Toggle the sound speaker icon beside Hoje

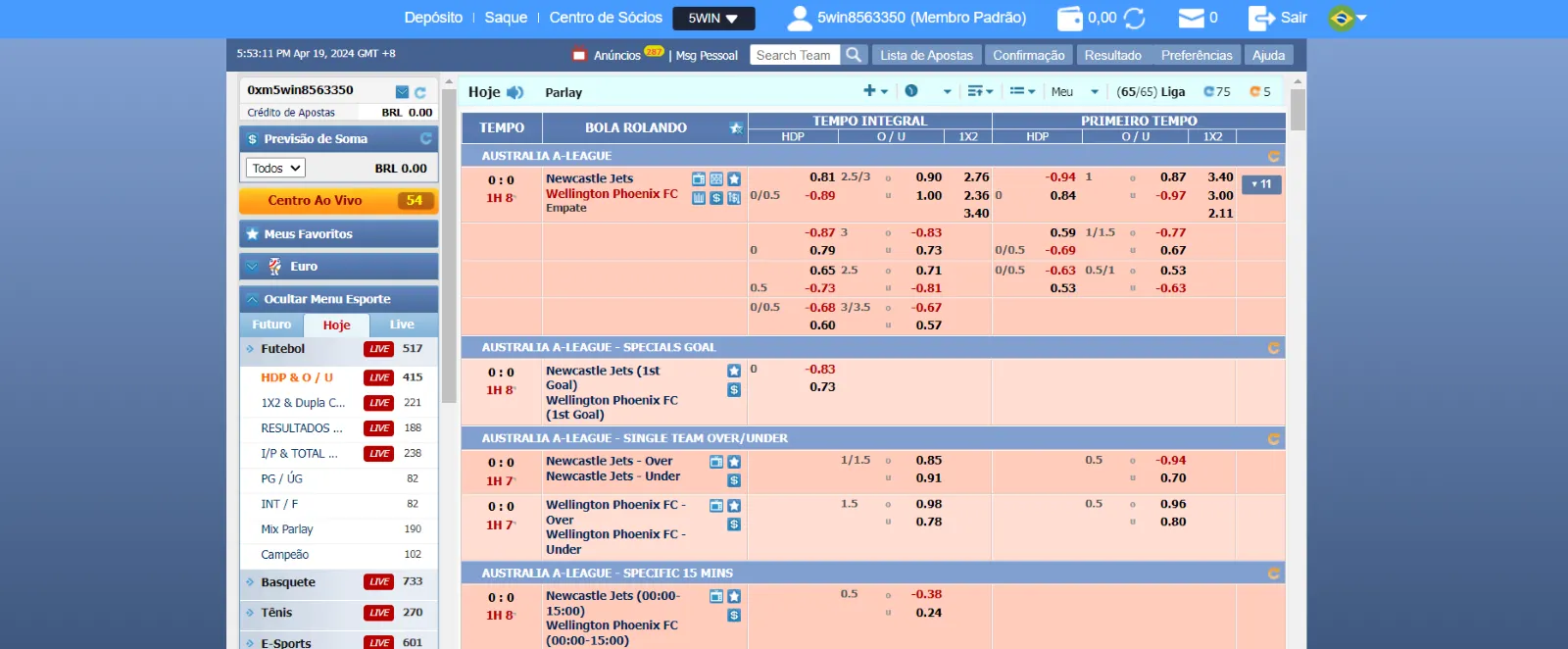click(514, 92)
